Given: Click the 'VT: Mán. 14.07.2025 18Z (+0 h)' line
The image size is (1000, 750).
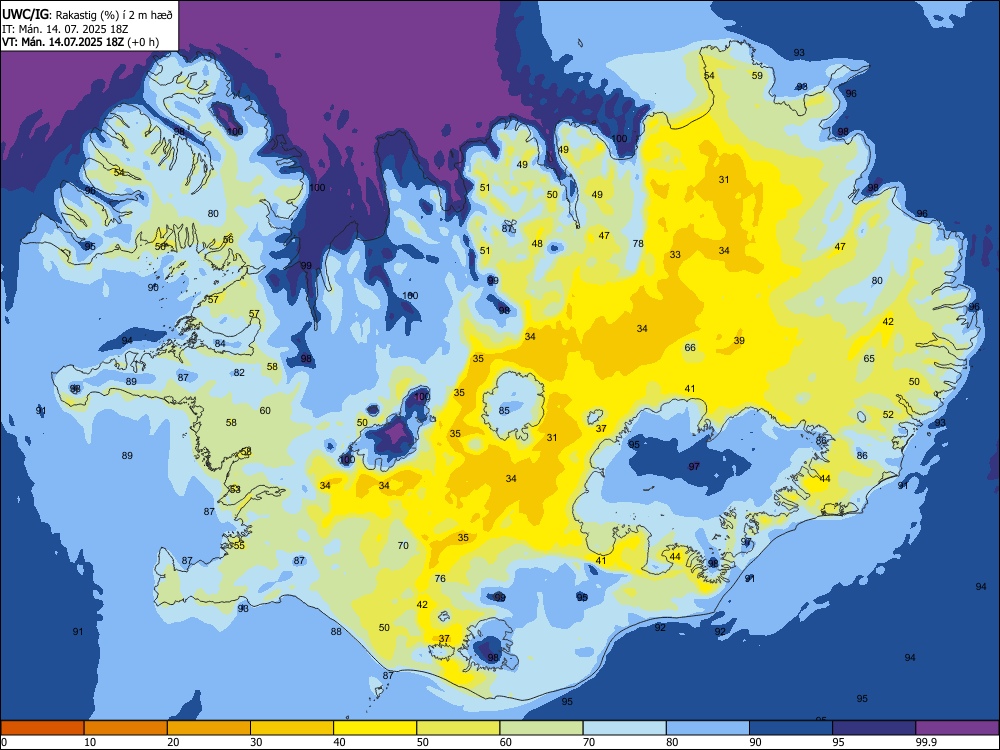Looking at the screenshot, I should [80, 42].
